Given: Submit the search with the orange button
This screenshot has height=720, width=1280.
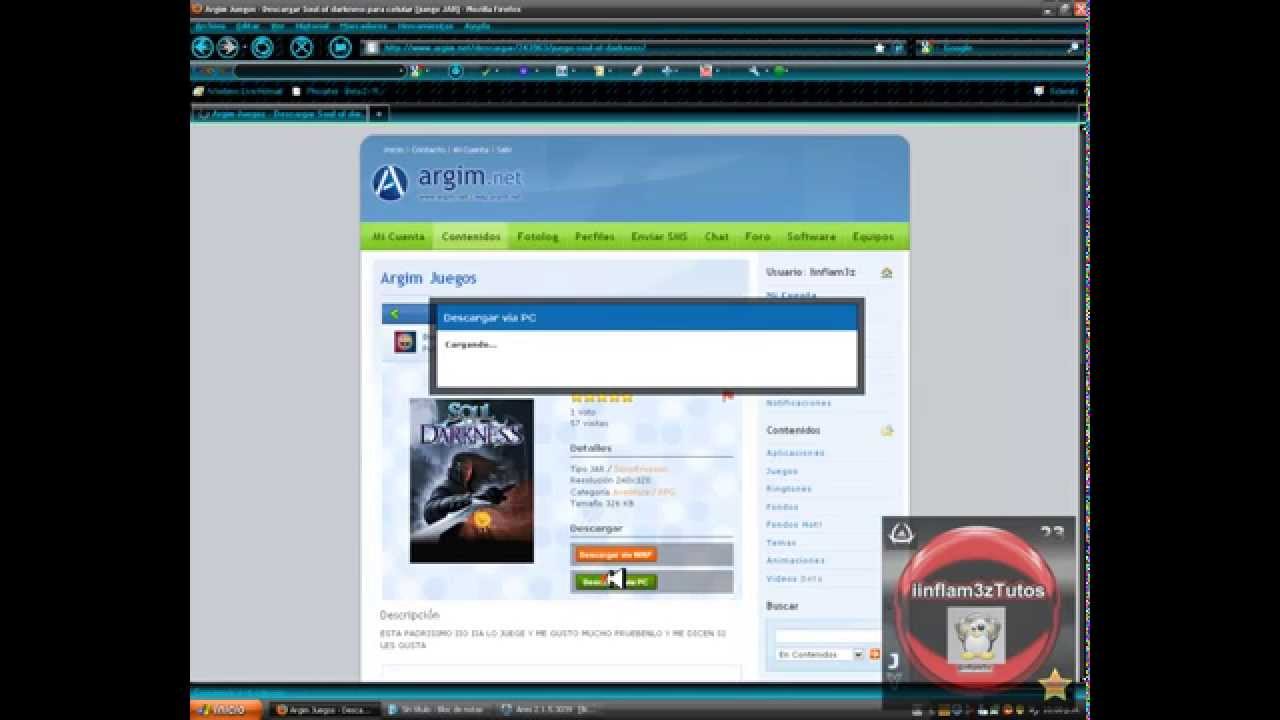Looking at the screenshot, I should 875,655.
